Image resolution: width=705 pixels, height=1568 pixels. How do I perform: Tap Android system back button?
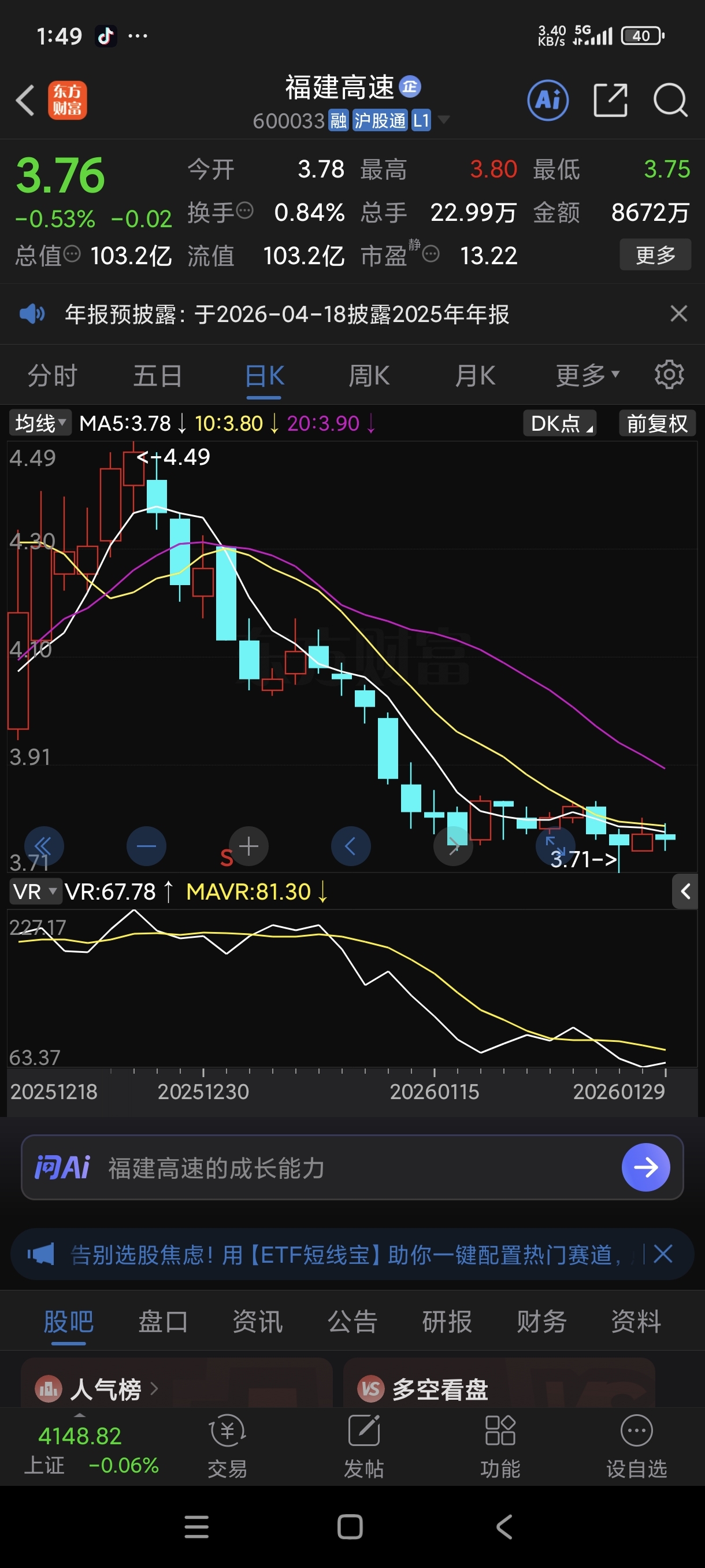(504, 1526)
